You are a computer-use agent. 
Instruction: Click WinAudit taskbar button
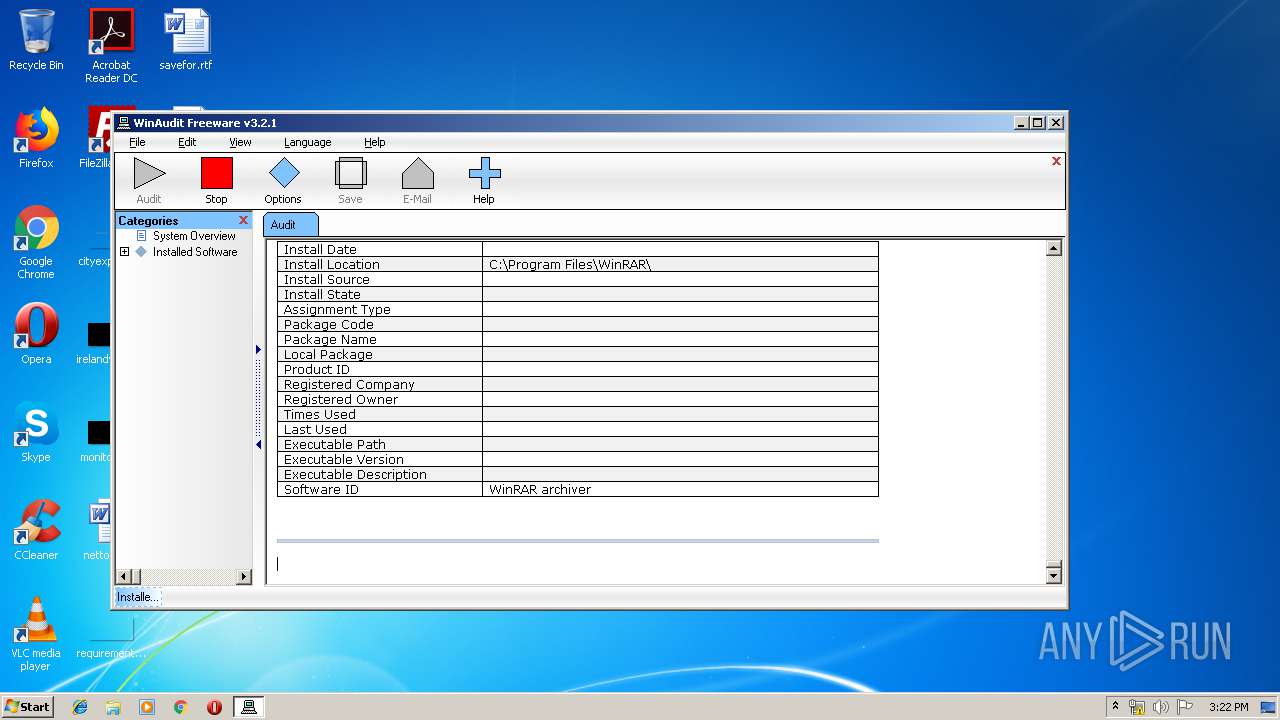(249, 707)
